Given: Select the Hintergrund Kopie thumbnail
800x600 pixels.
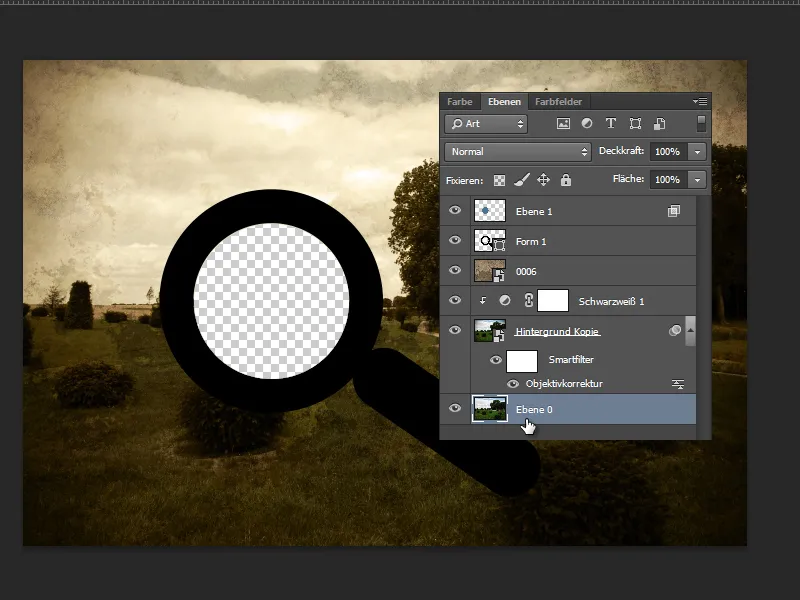Looking at the screenshot, I should click(x=490, y=331).
